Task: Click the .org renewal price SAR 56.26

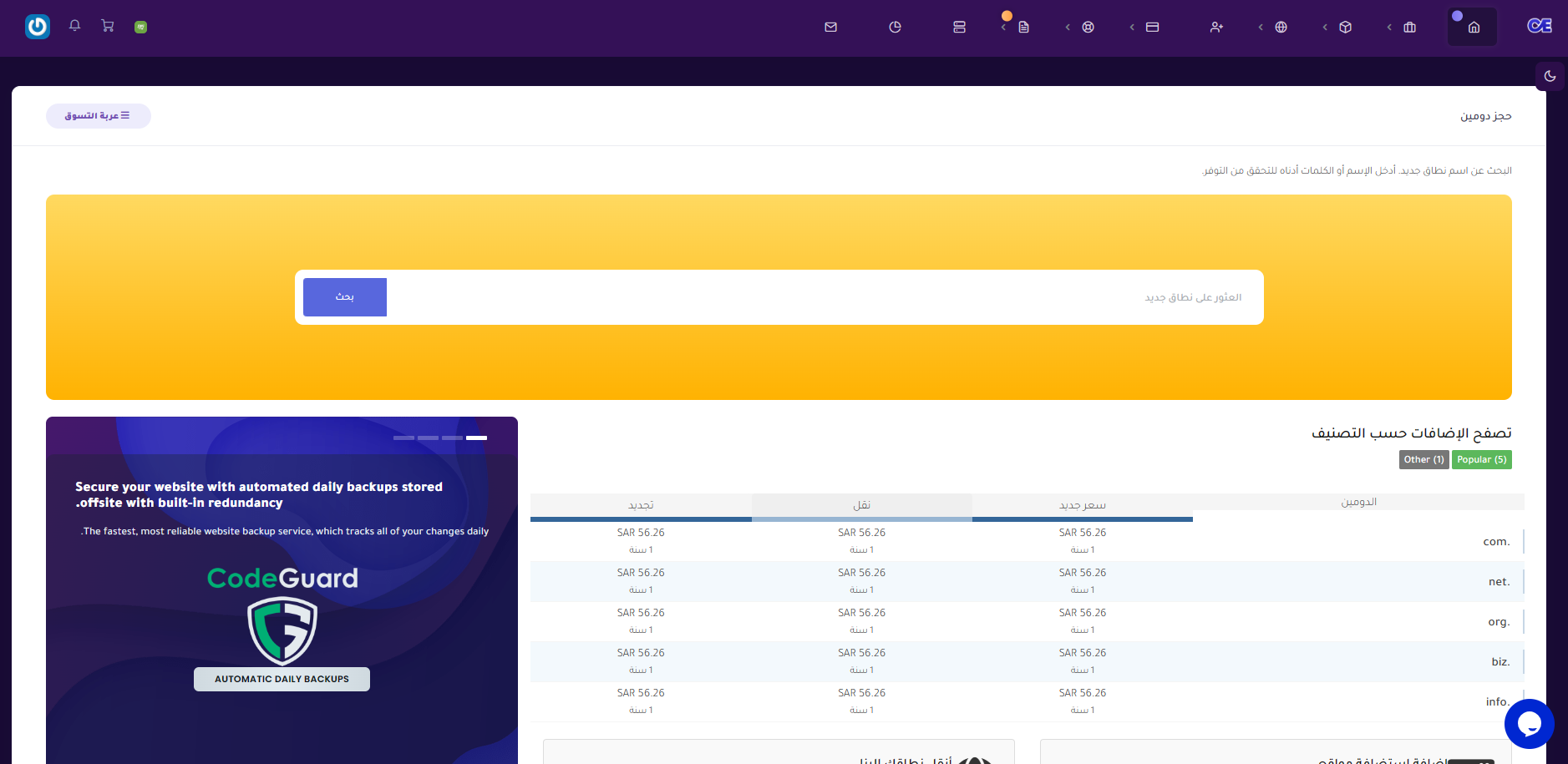Action: (641, 613)
